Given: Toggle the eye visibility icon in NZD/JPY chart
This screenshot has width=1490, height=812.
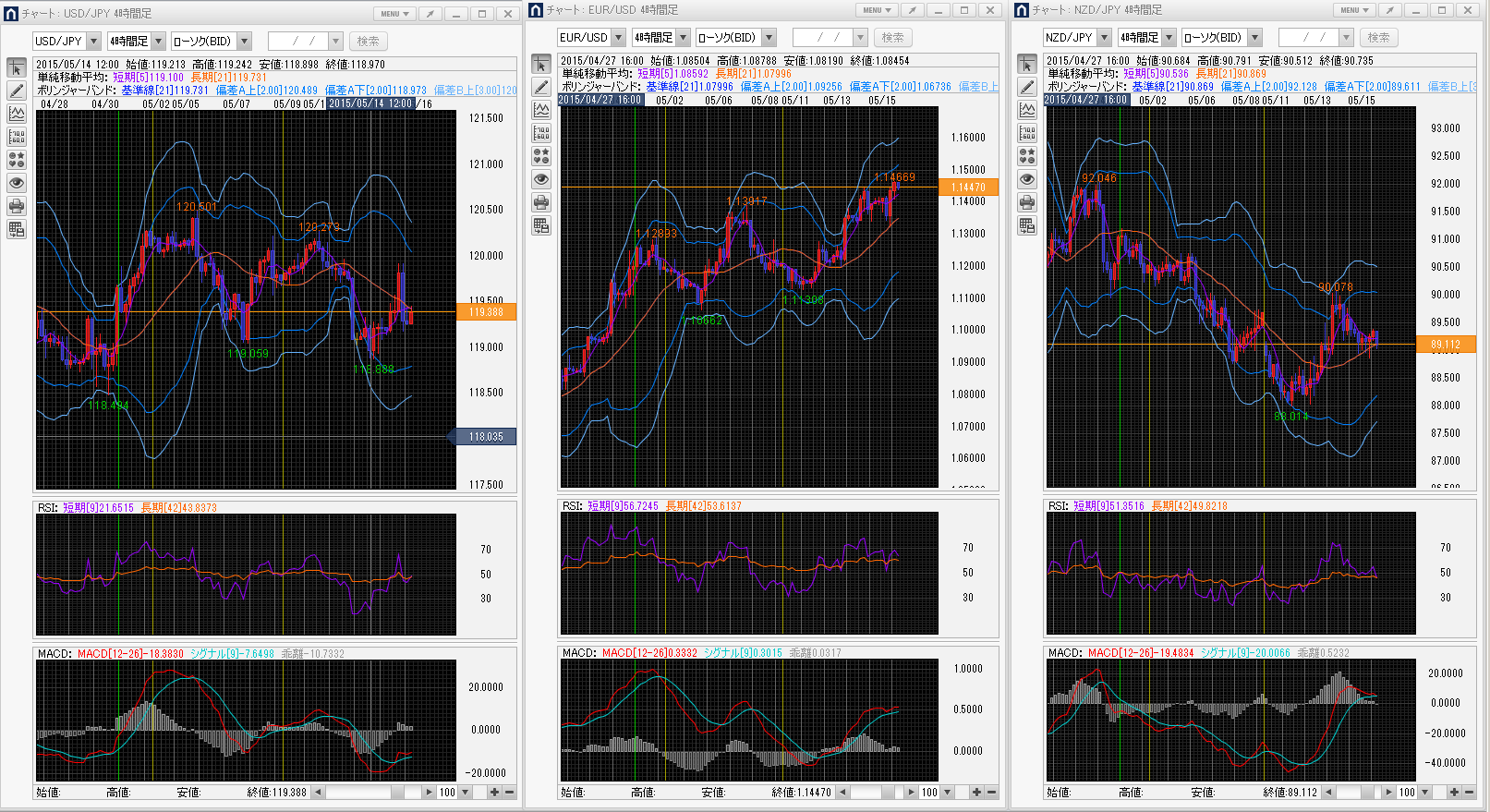Looking at the screenshot, I should tap(1027, 179).
